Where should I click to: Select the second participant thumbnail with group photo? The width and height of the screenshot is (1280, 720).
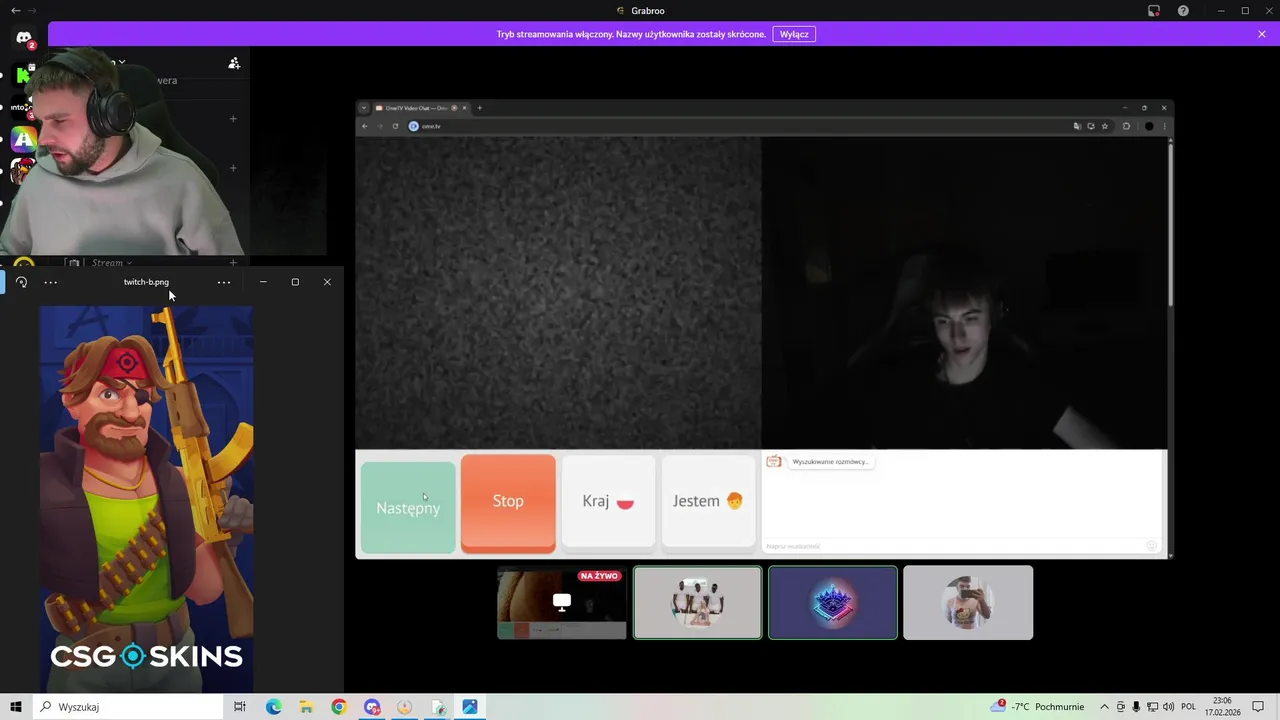[x=698, y=603]
